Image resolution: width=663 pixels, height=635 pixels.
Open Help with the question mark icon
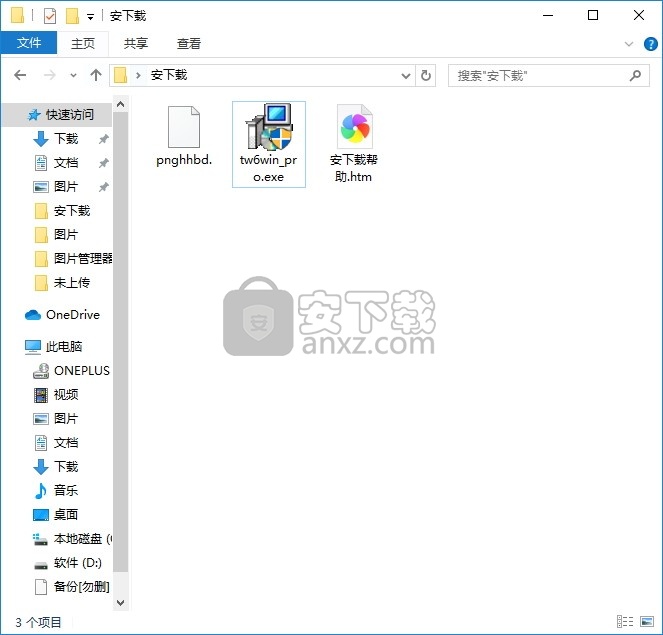(x=650, y=44)
